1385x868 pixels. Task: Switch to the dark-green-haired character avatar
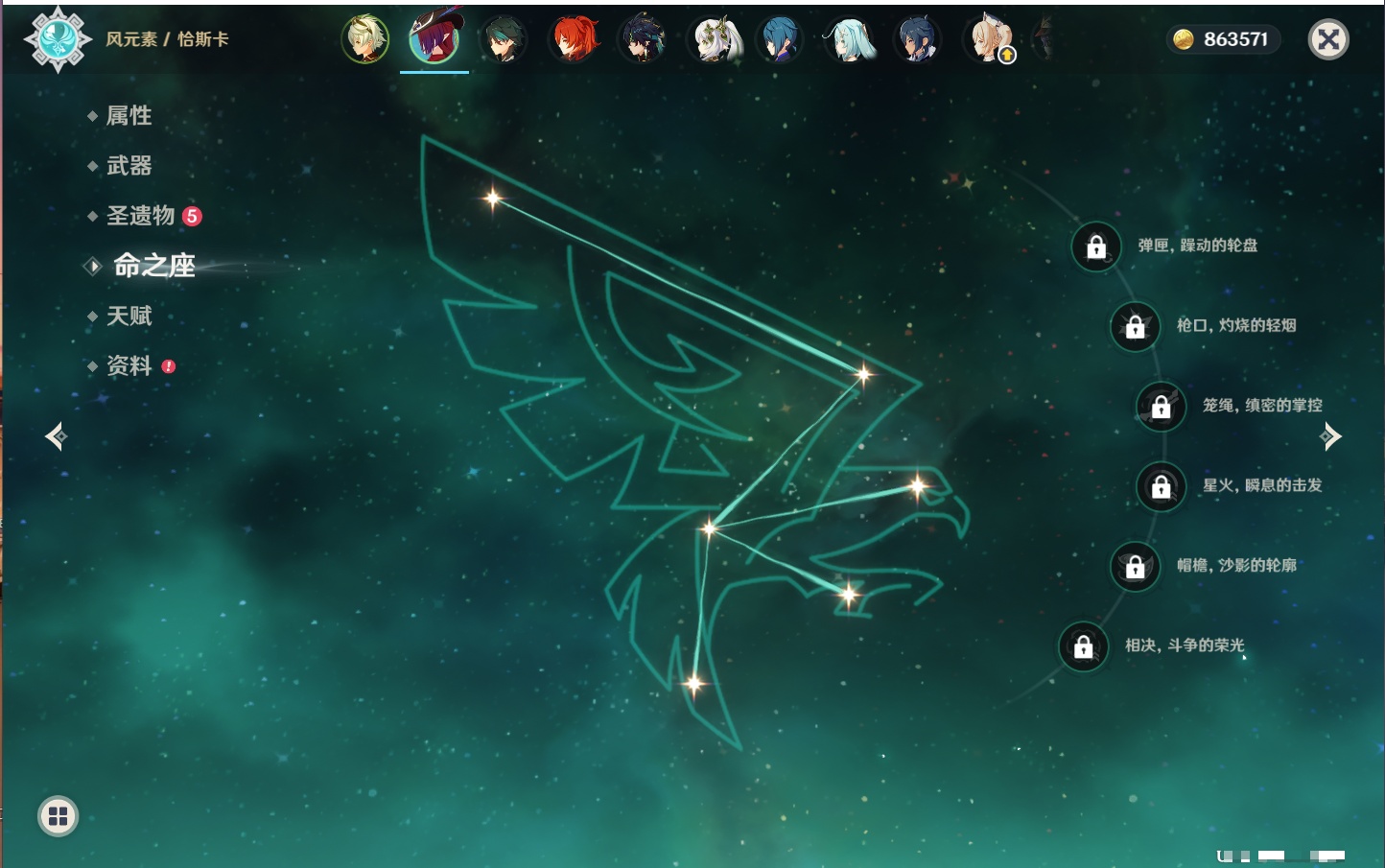click(x=504, y=39)
